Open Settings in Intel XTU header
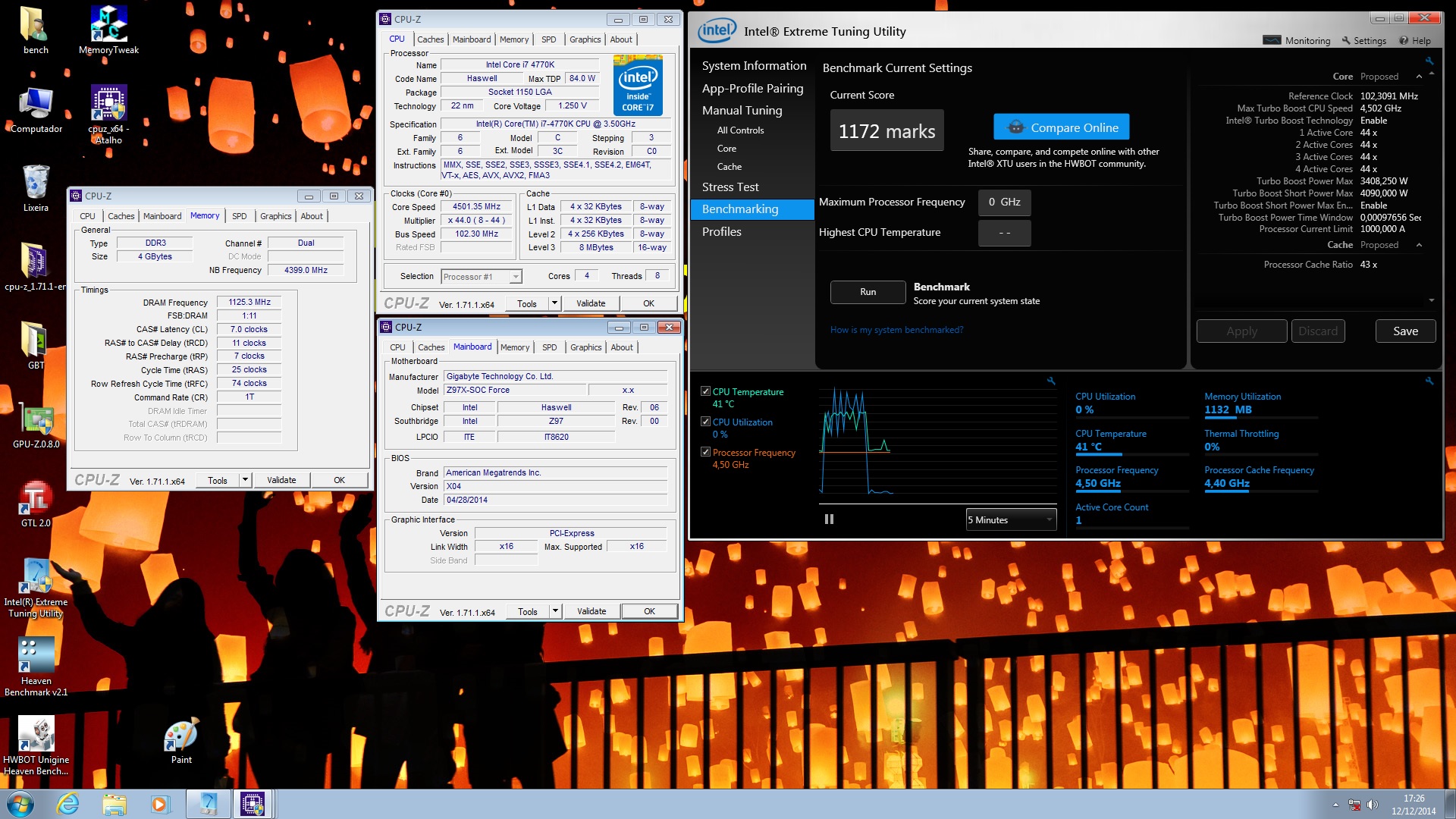This screenshot has height=819, width=1456. click(x=1363, y=41)
